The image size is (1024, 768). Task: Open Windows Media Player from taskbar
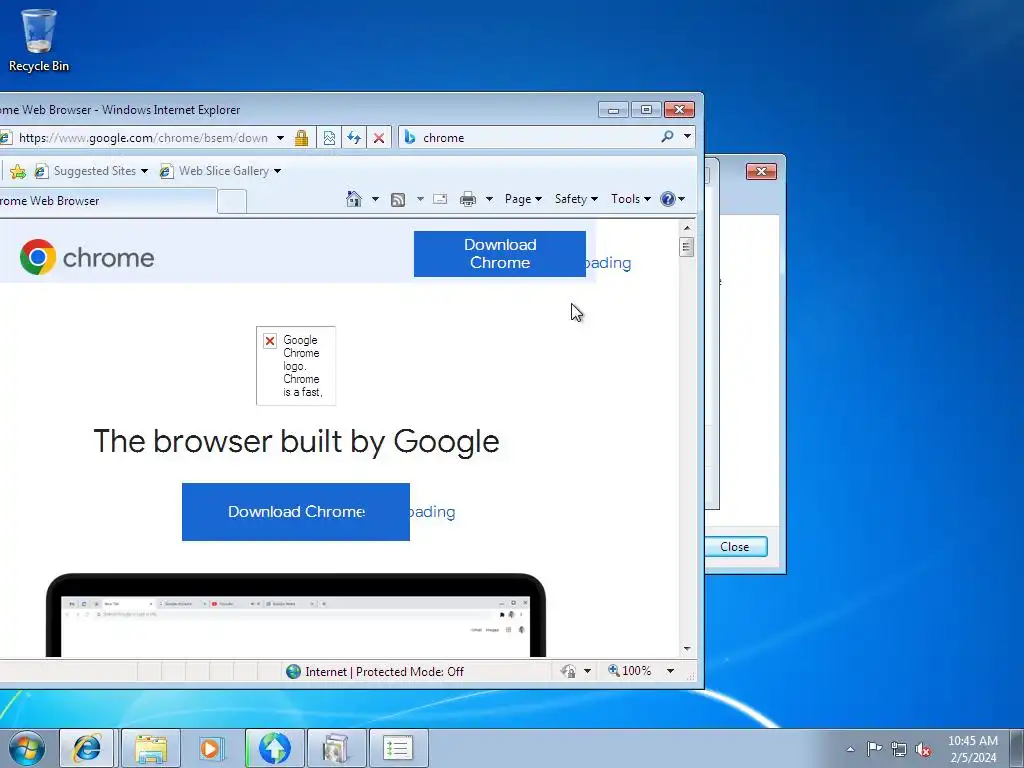pyautogui.click(x=211, y=748)
